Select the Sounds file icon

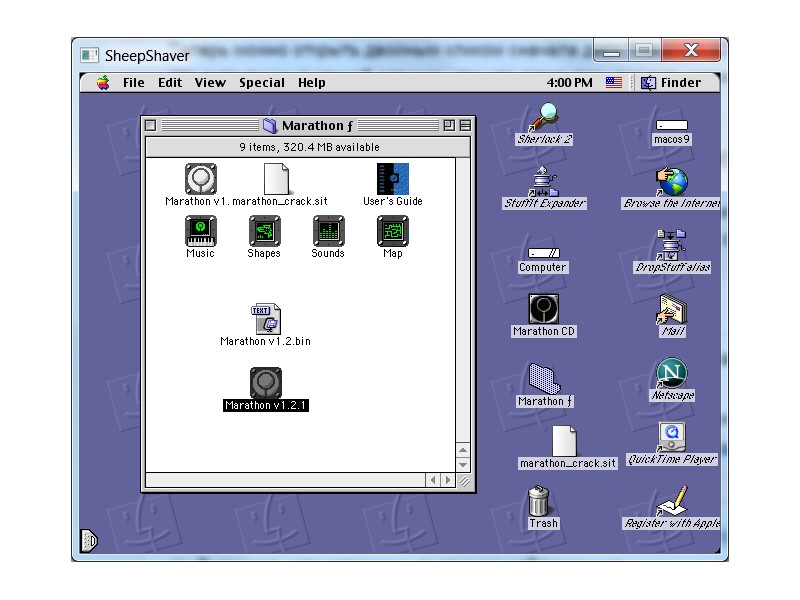coord(329,231)
